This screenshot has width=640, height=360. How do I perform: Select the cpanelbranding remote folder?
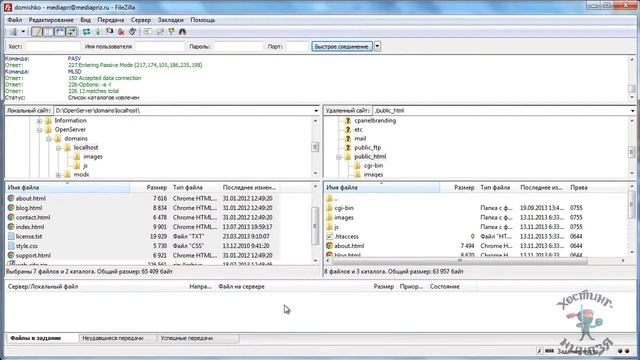pyautogui.click(x=375, y=121)
